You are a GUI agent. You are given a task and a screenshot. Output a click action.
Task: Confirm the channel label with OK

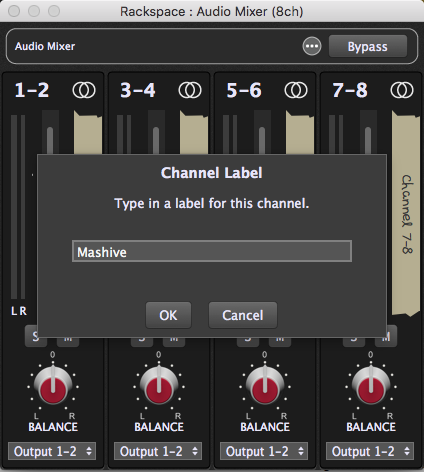(x=168, y=315)
